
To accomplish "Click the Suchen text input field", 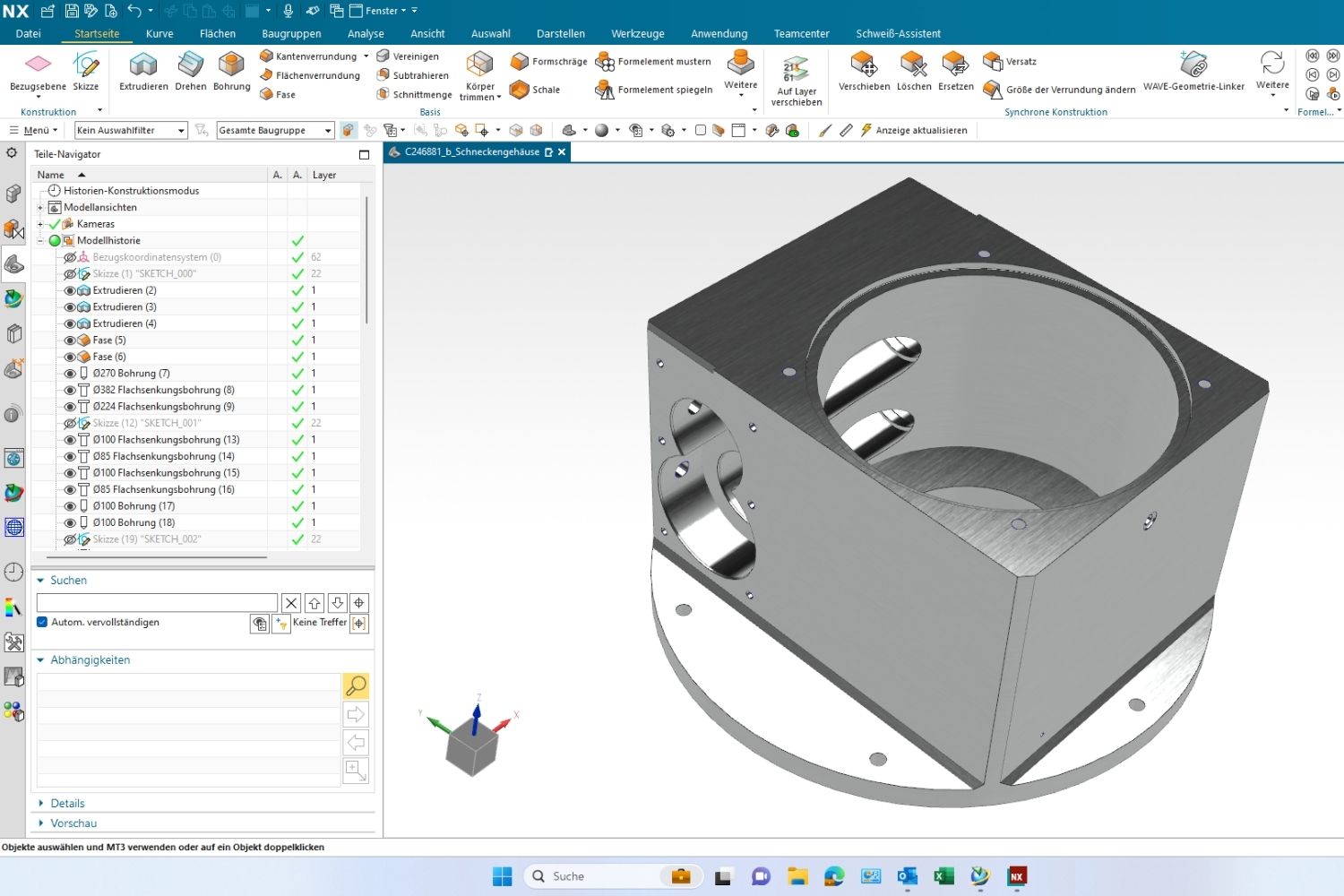I will coord(157,603).
